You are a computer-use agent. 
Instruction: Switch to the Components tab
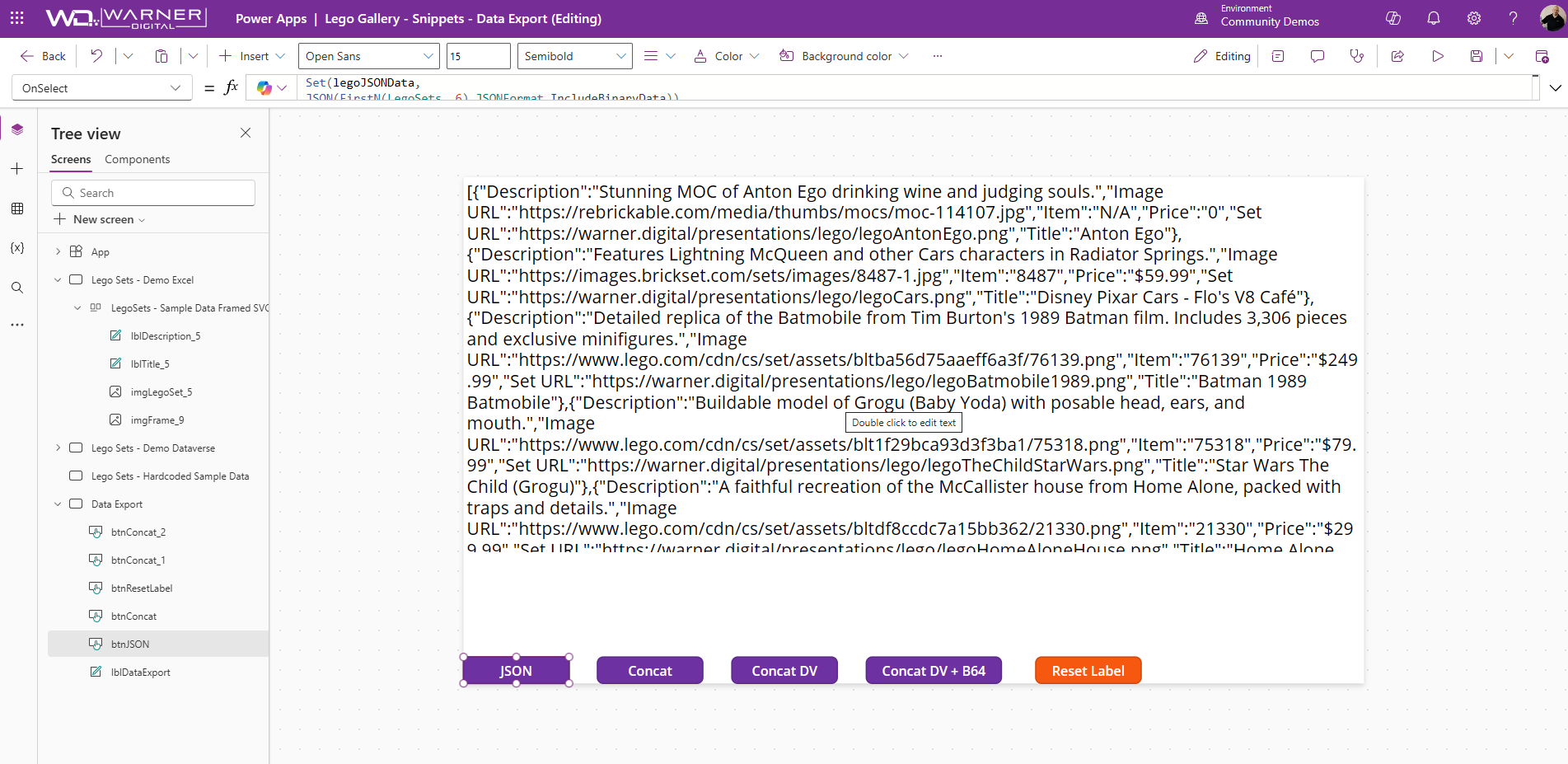[x=137, y=159]
